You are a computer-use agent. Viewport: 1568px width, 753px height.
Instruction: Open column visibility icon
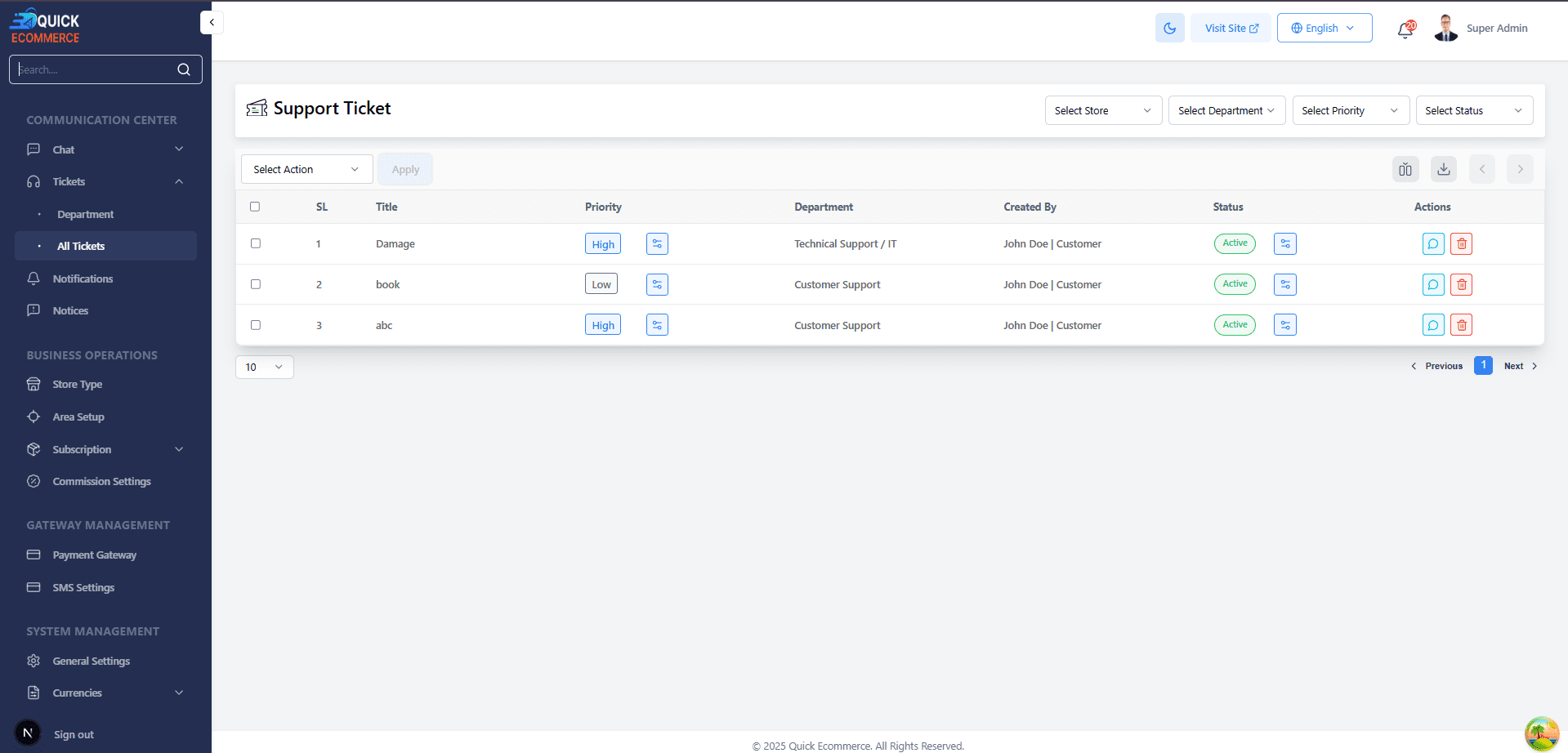tap(1405, 169)
